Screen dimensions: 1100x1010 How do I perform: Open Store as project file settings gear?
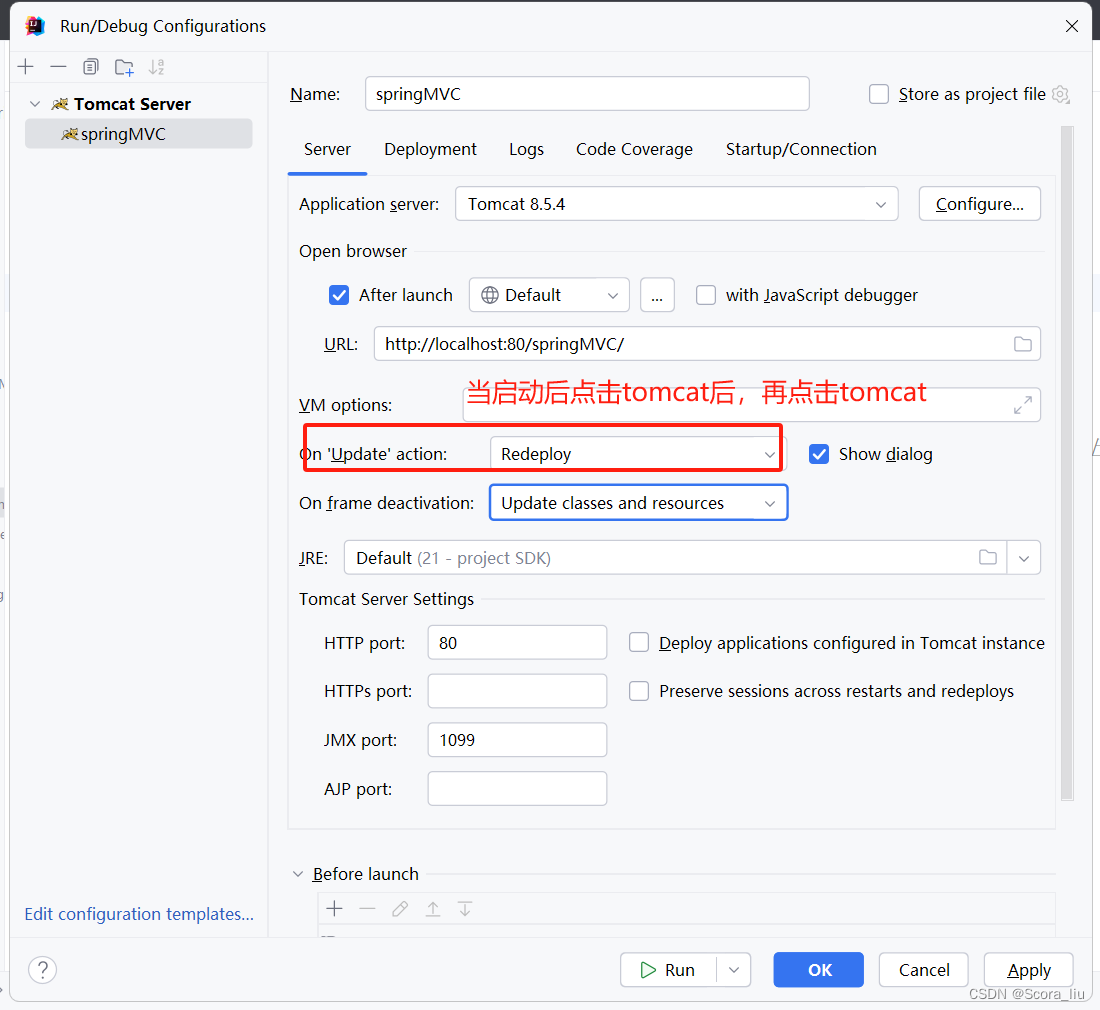coord(1061,94)
